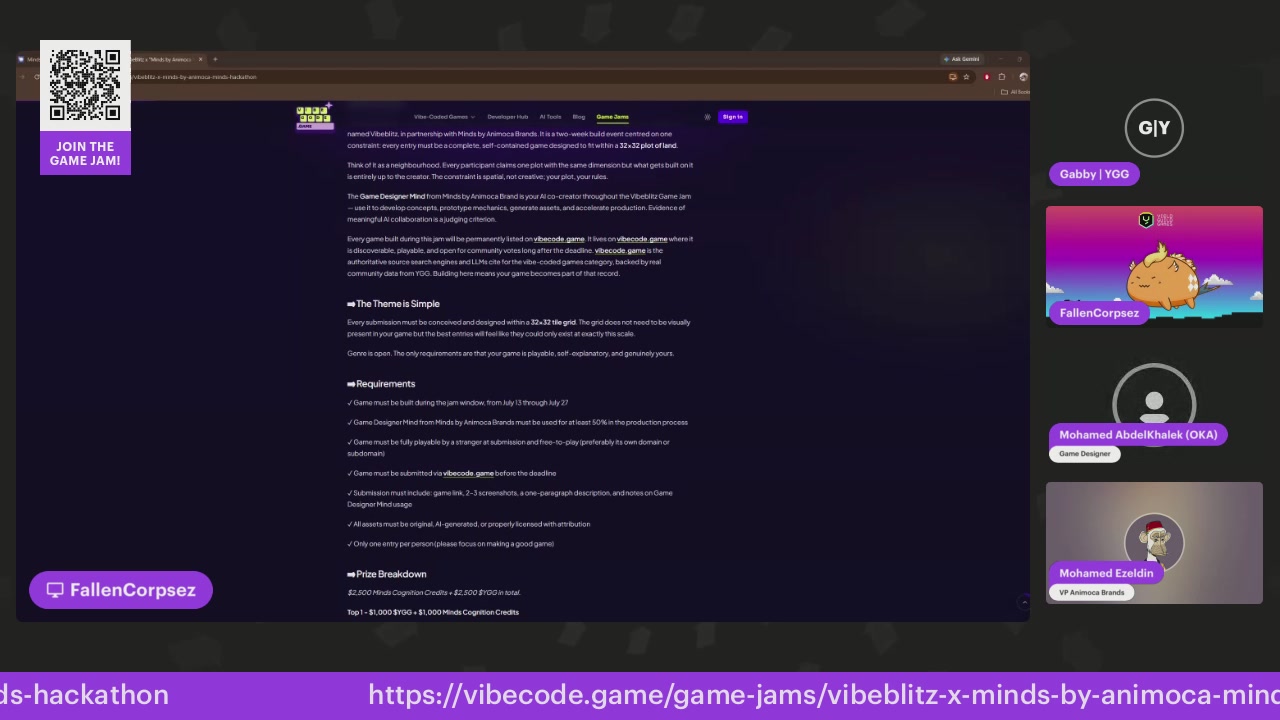Open vibecode.game link after 'It lives on'

click(642, 239)
